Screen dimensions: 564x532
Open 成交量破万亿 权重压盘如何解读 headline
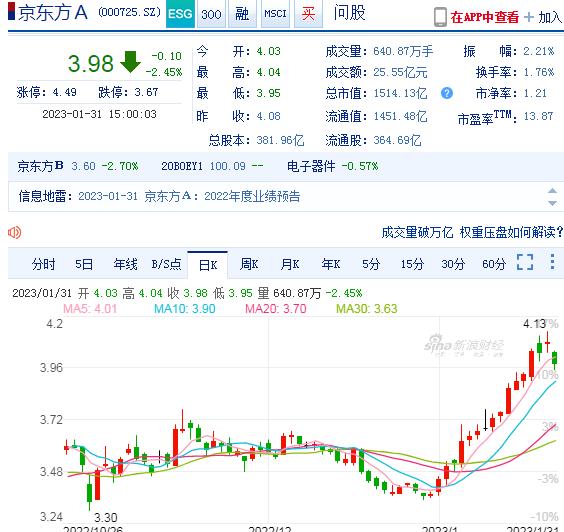(x=472, y=232)
